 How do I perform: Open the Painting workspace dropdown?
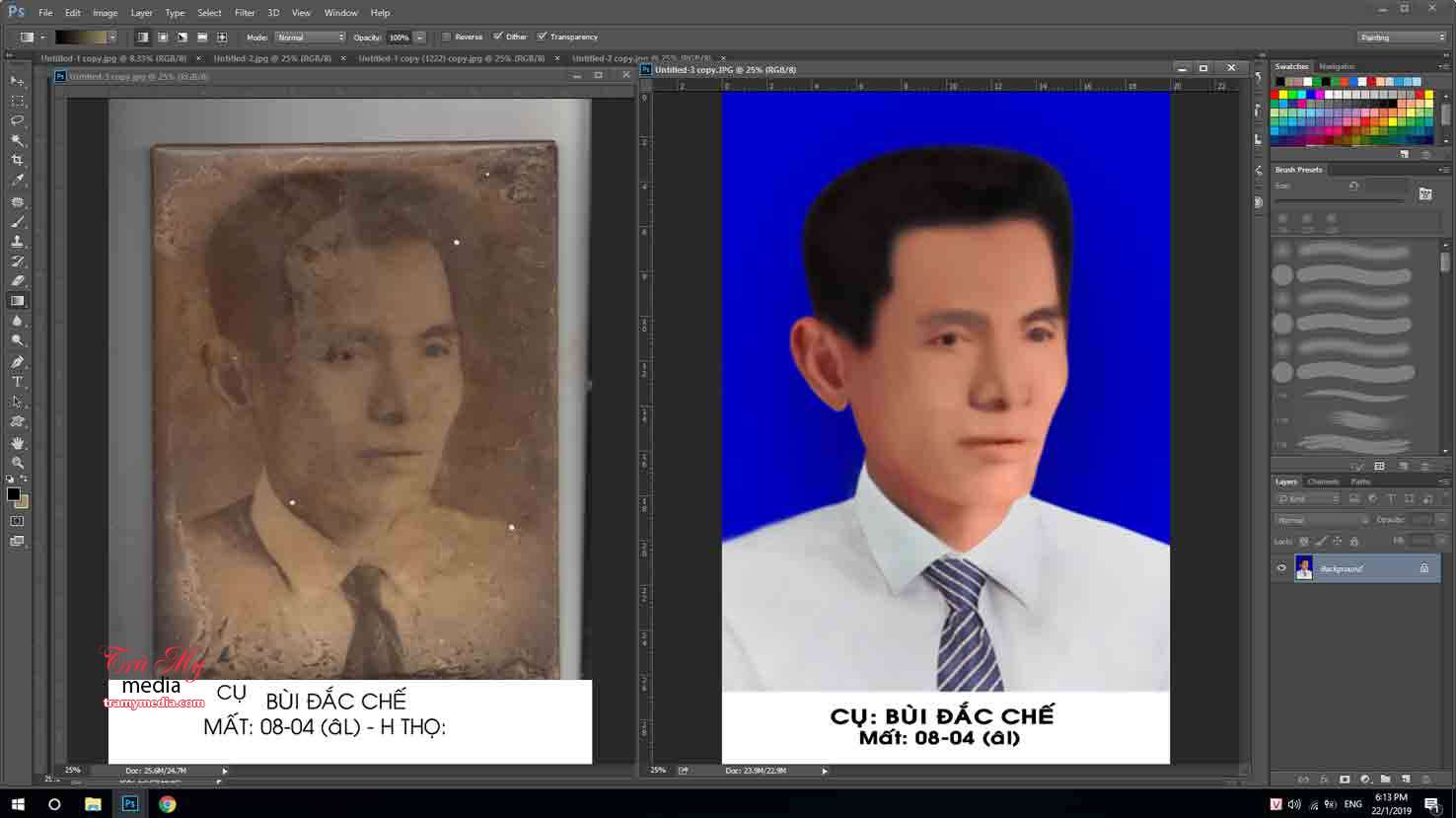tap(1401, 37)
